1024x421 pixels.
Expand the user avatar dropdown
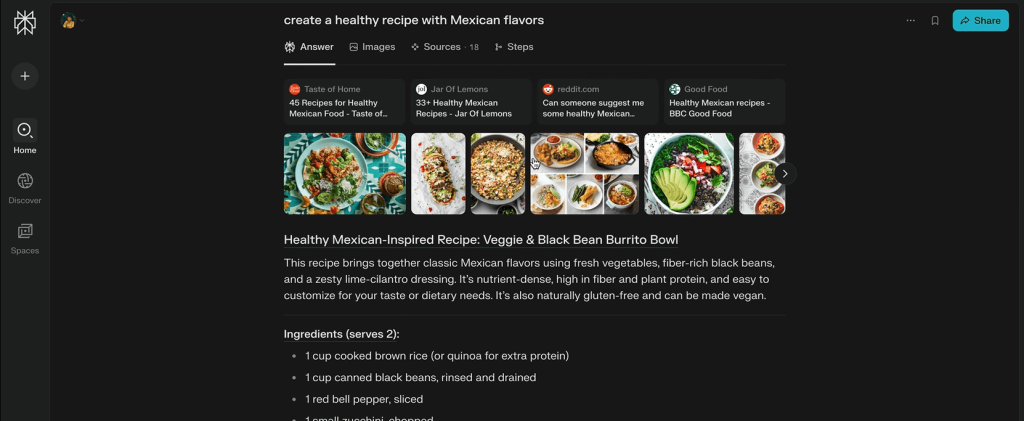pyautogui.click(x=72, y=20)
